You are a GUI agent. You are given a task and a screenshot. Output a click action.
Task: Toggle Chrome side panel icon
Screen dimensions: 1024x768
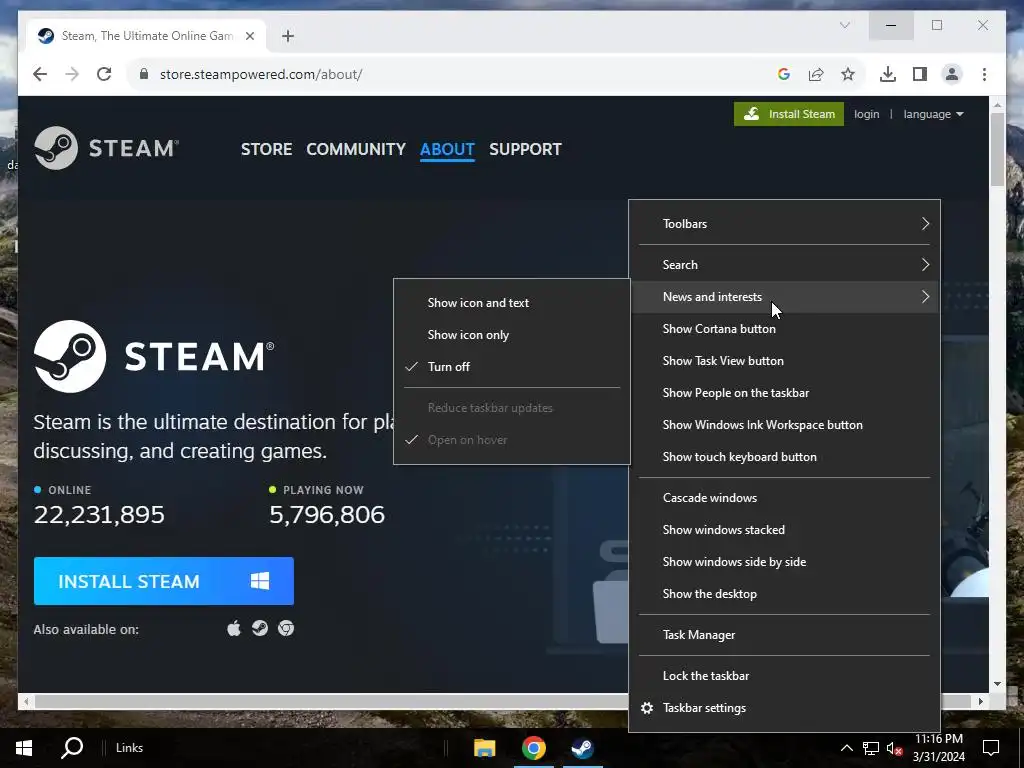(x=920, y=74)
